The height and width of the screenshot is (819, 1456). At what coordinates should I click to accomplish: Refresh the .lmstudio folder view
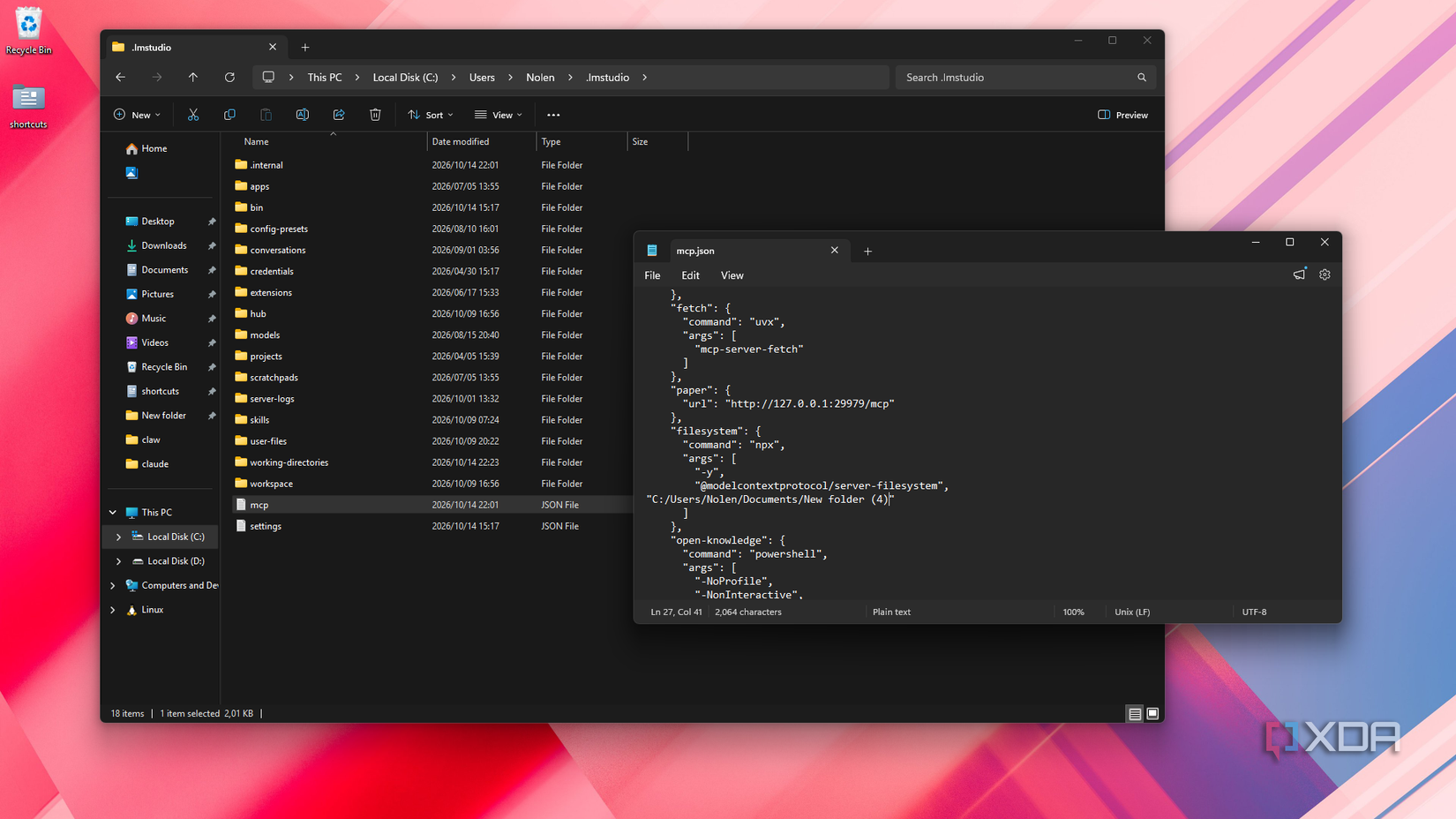229,78
